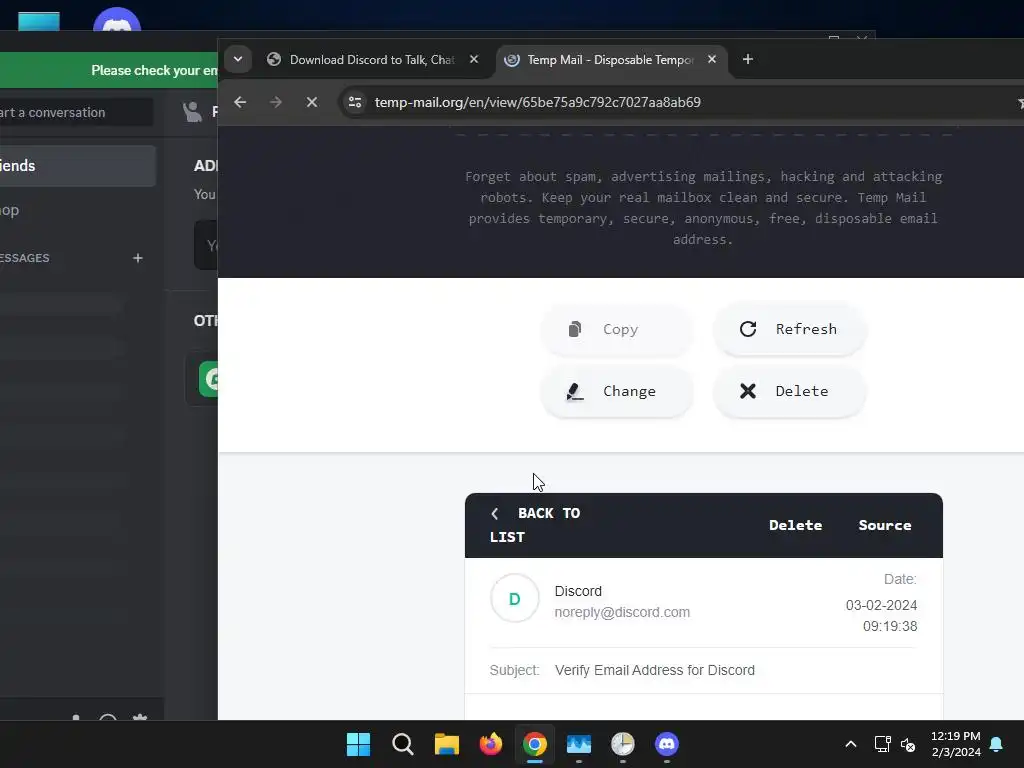
Task: Stop page loading with X button
Action: click(312, 102)
